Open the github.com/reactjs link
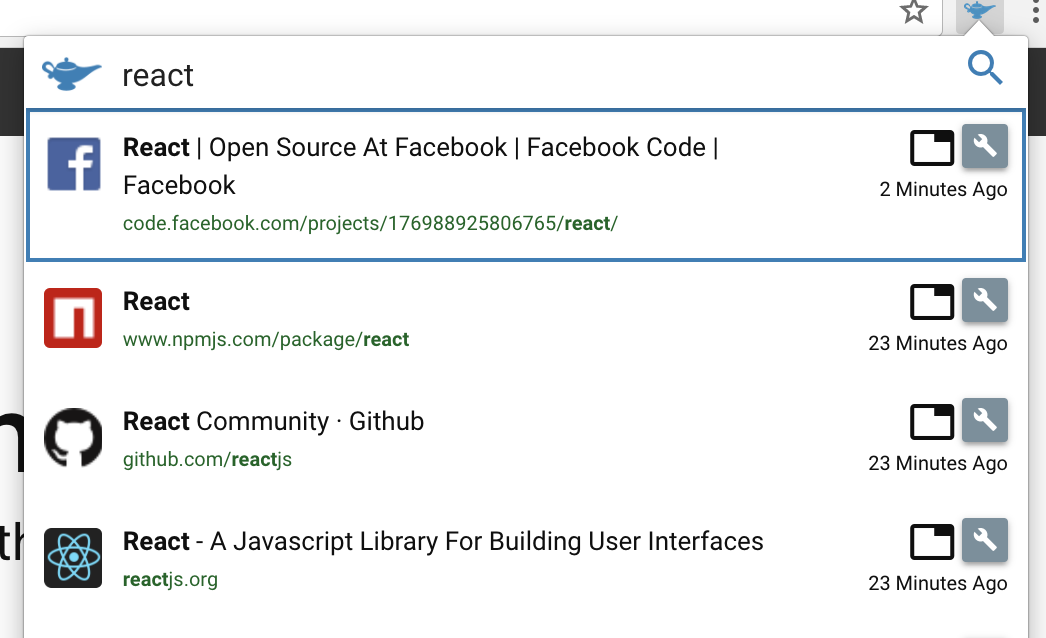The image size is (1046, 638). 207,460
